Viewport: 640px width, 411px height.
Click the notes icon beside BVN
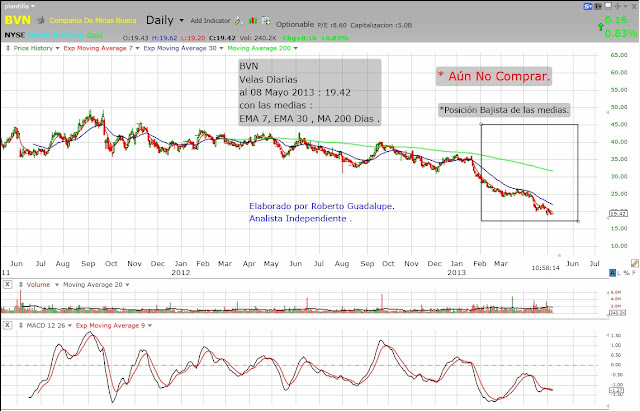pos(40,20)
